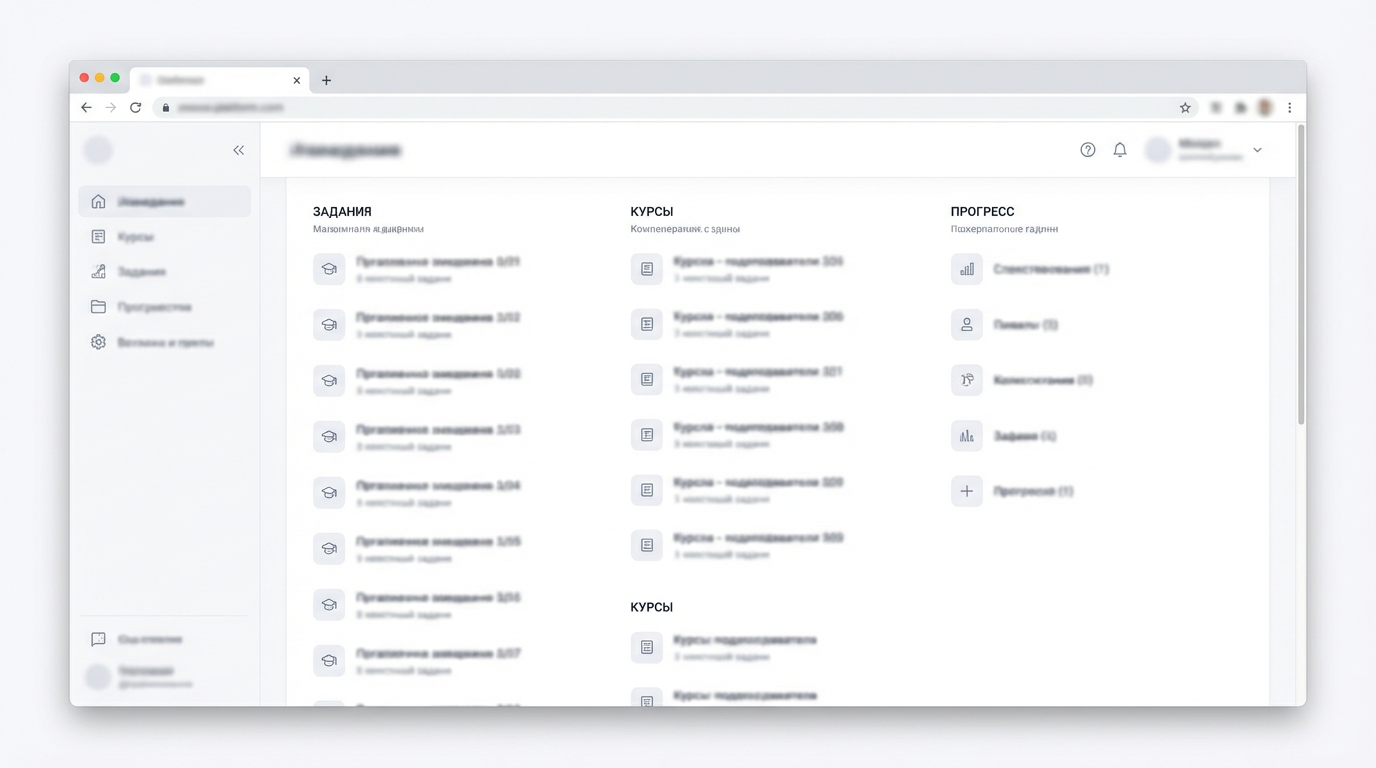Open a new browser tab
This screenshot has width=1376, height=768.
[x=326, y=80]
